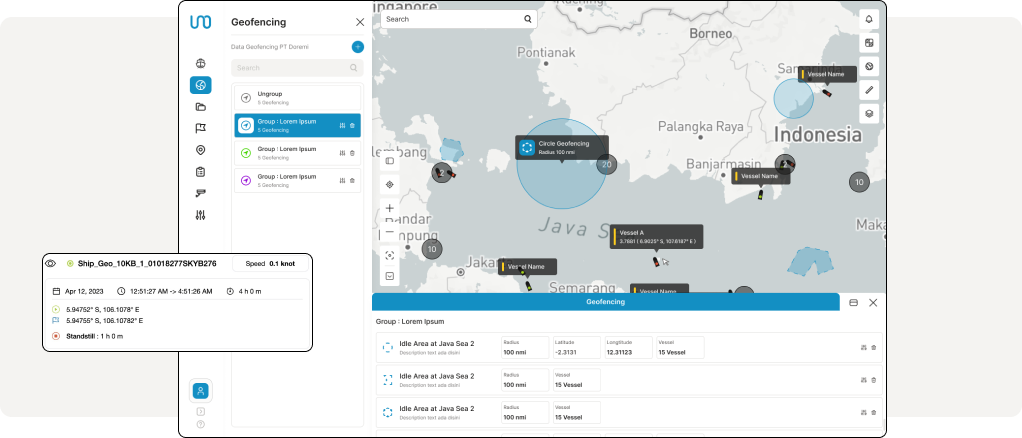Delete the second Idle Area row
This screenshot has height=438, width=1022.
click(x=874, y=380)
